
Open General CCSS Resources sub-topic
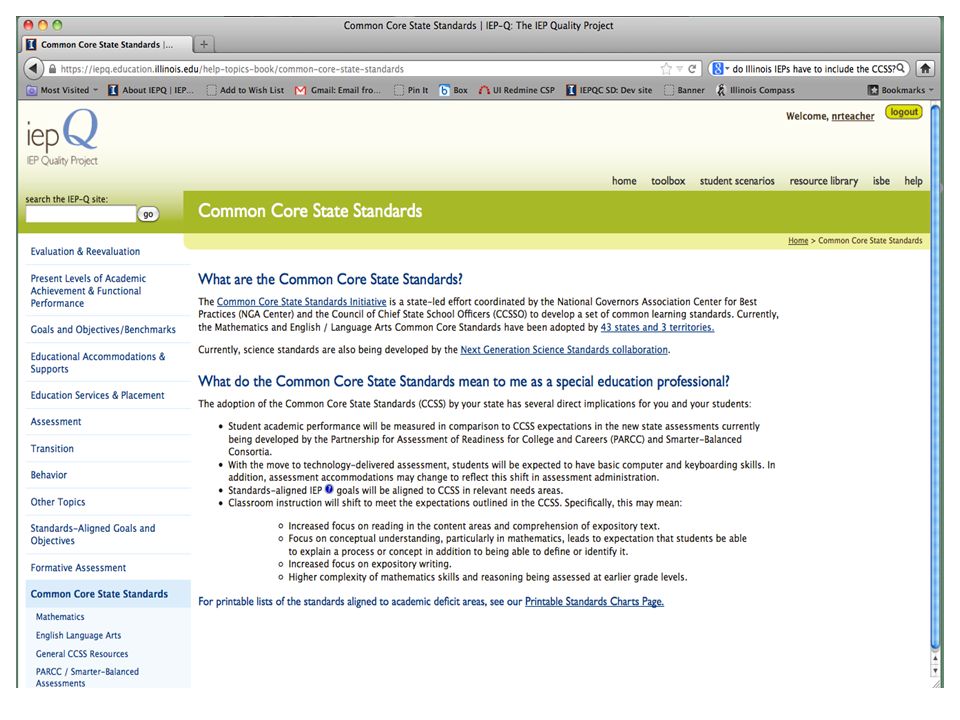81,653
